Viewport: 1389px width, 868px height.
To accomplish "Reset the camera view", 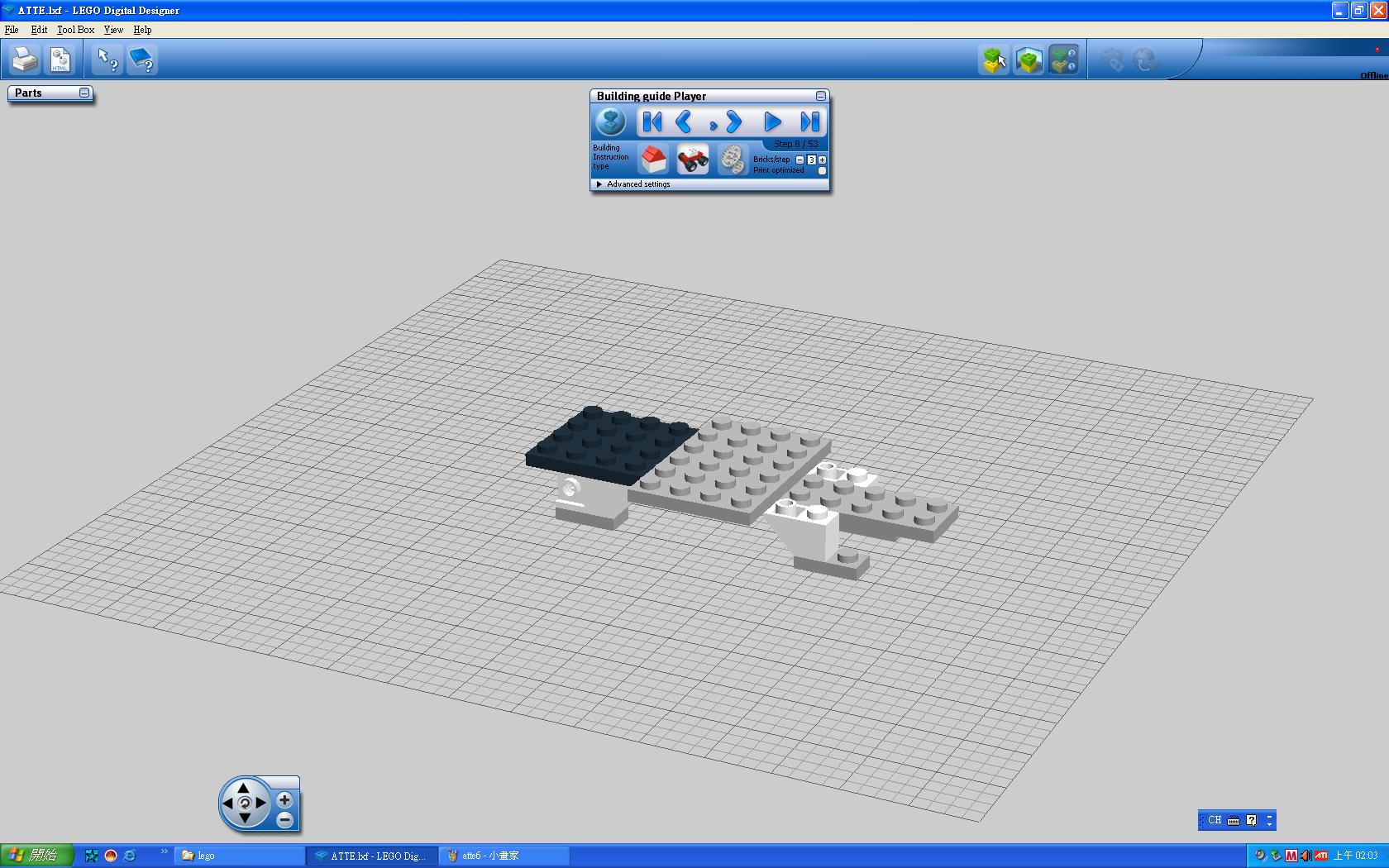I will (x=244, y=803).
